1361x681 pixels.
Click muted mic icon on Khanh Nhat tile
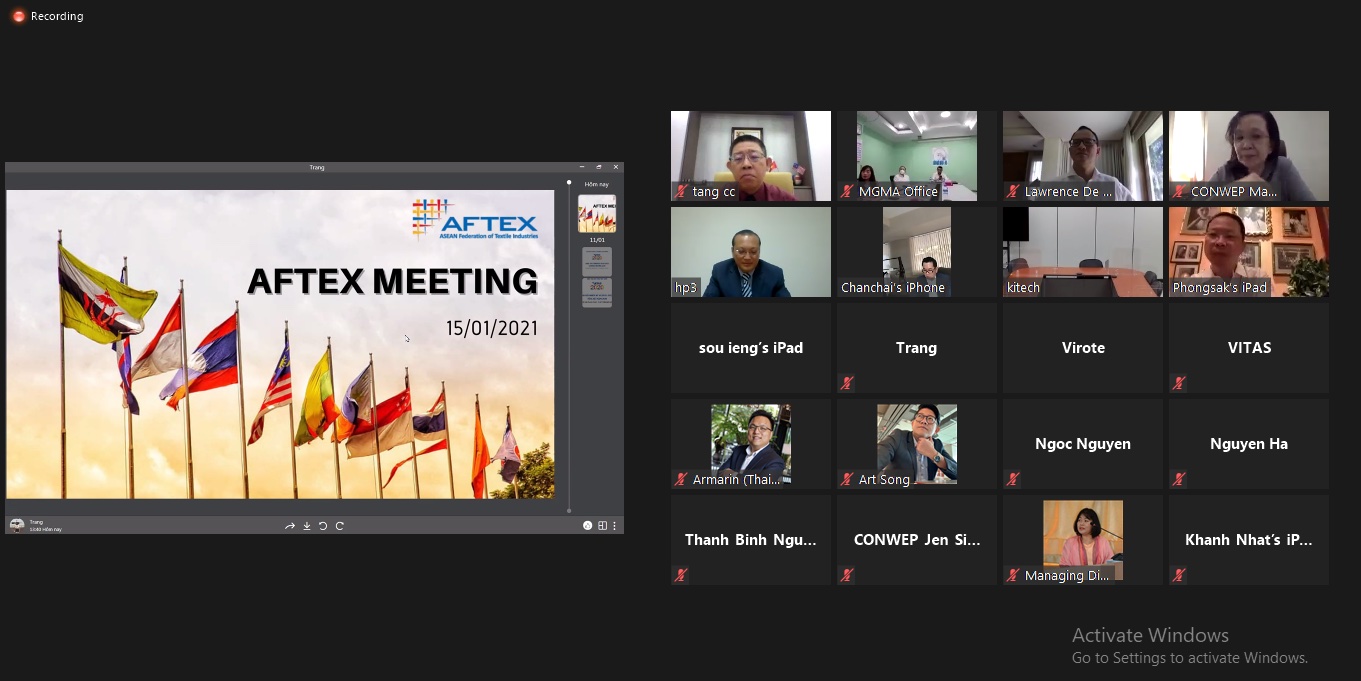pos(1179,575)
